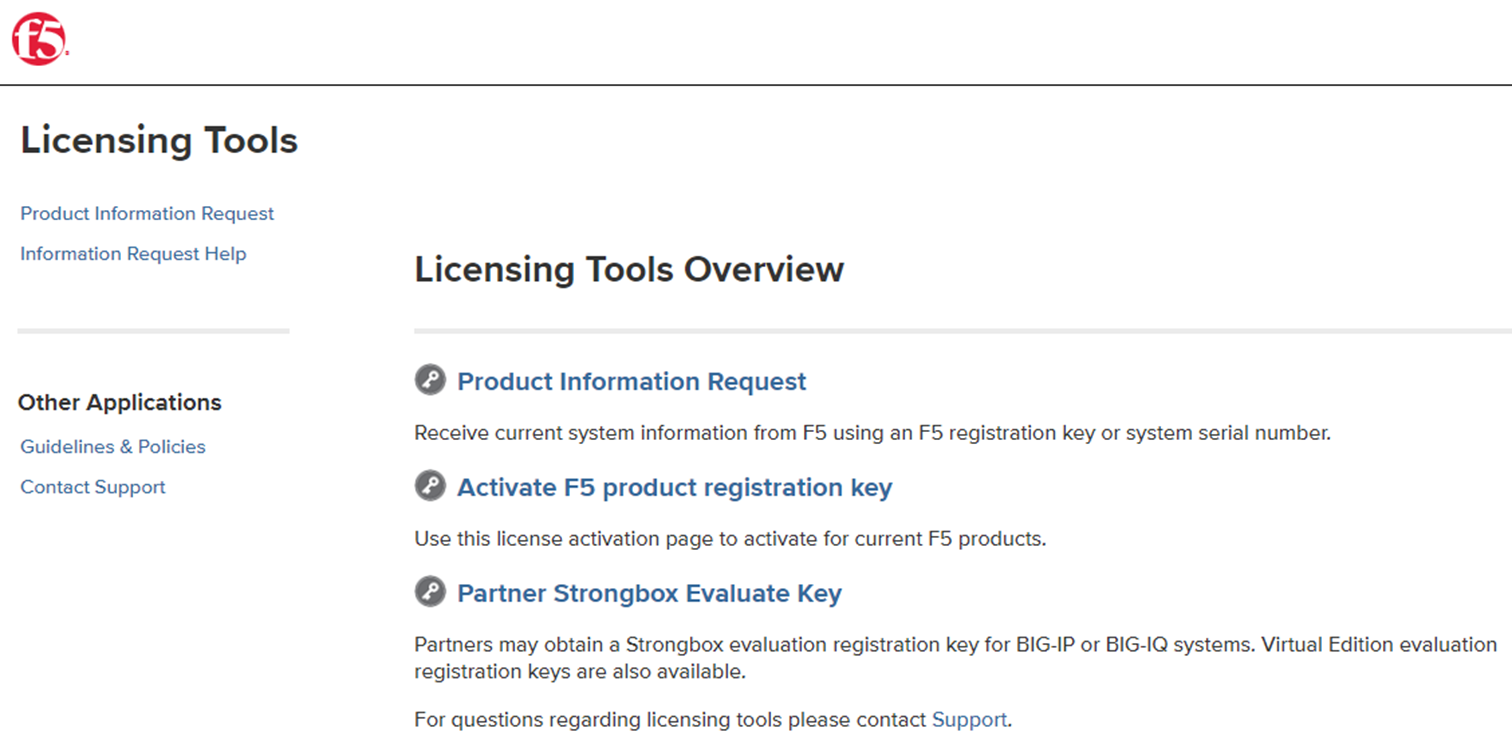
Task: Open Information Request Help link
Action: tap(133, 254)
